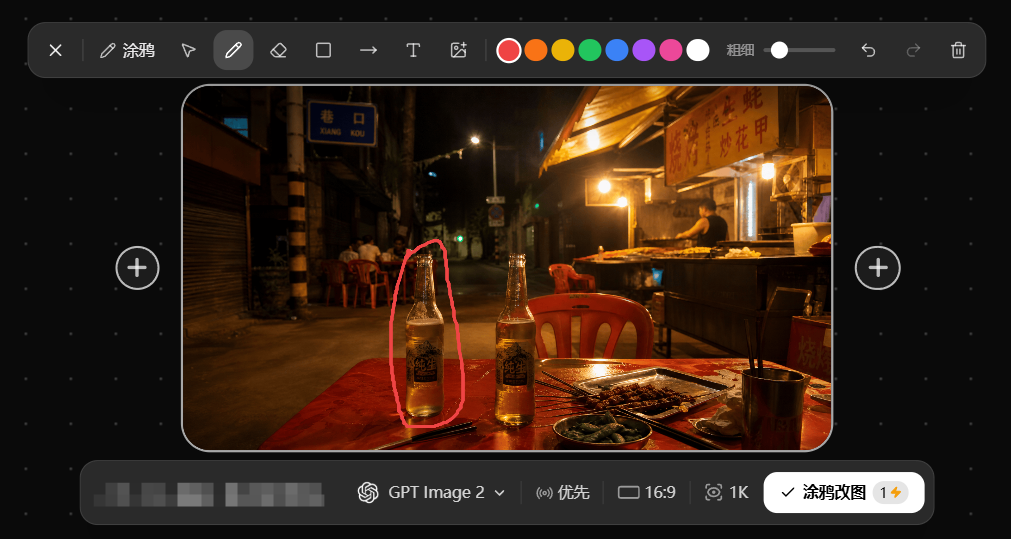This screenshot has width=1011, height=539.
Task: Select the text T tool
Action: [x=413, y=50]
